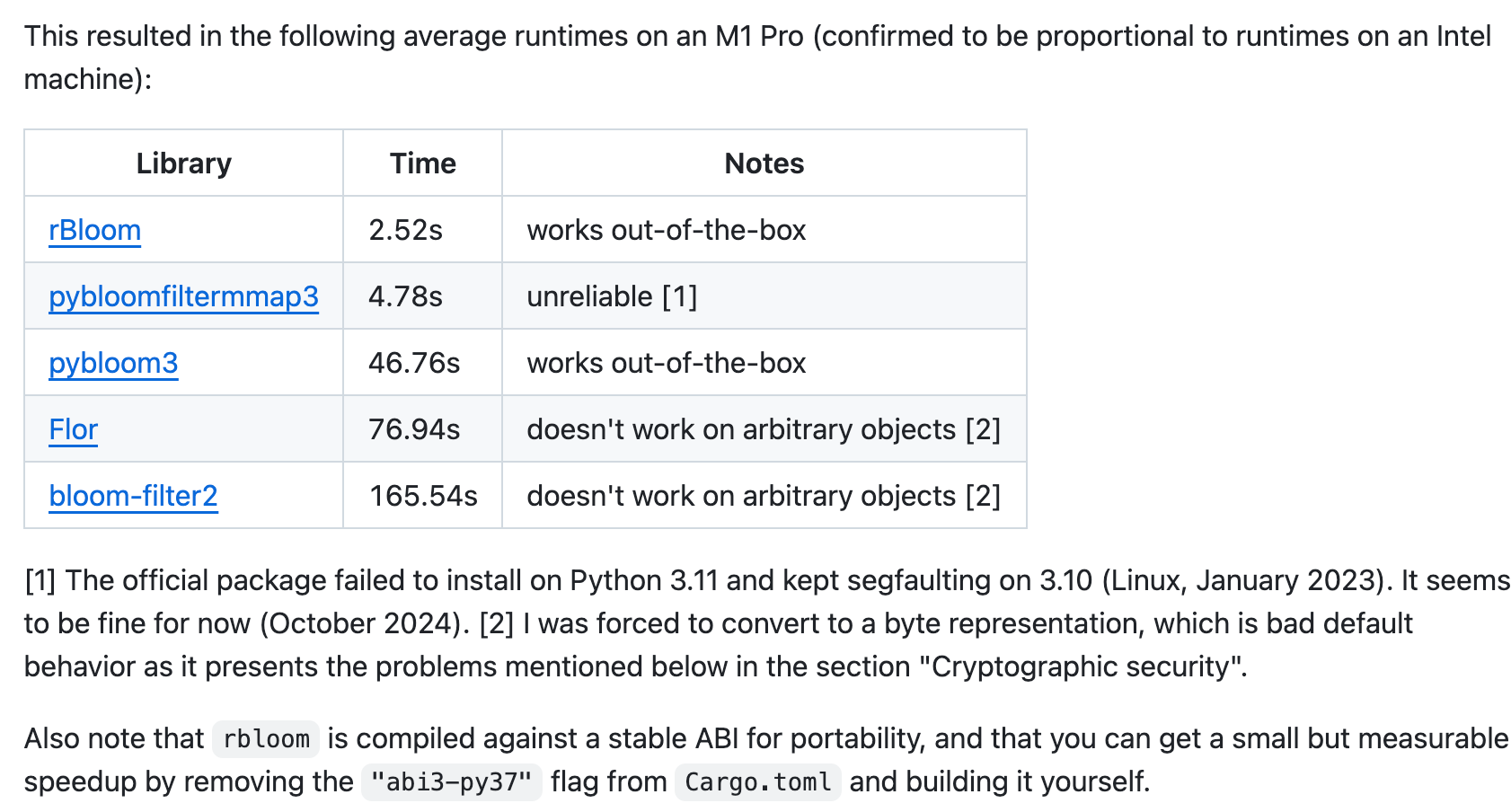Click the 46.76s runtime cell
The image size is (1511, 812).
coord(414,363)
